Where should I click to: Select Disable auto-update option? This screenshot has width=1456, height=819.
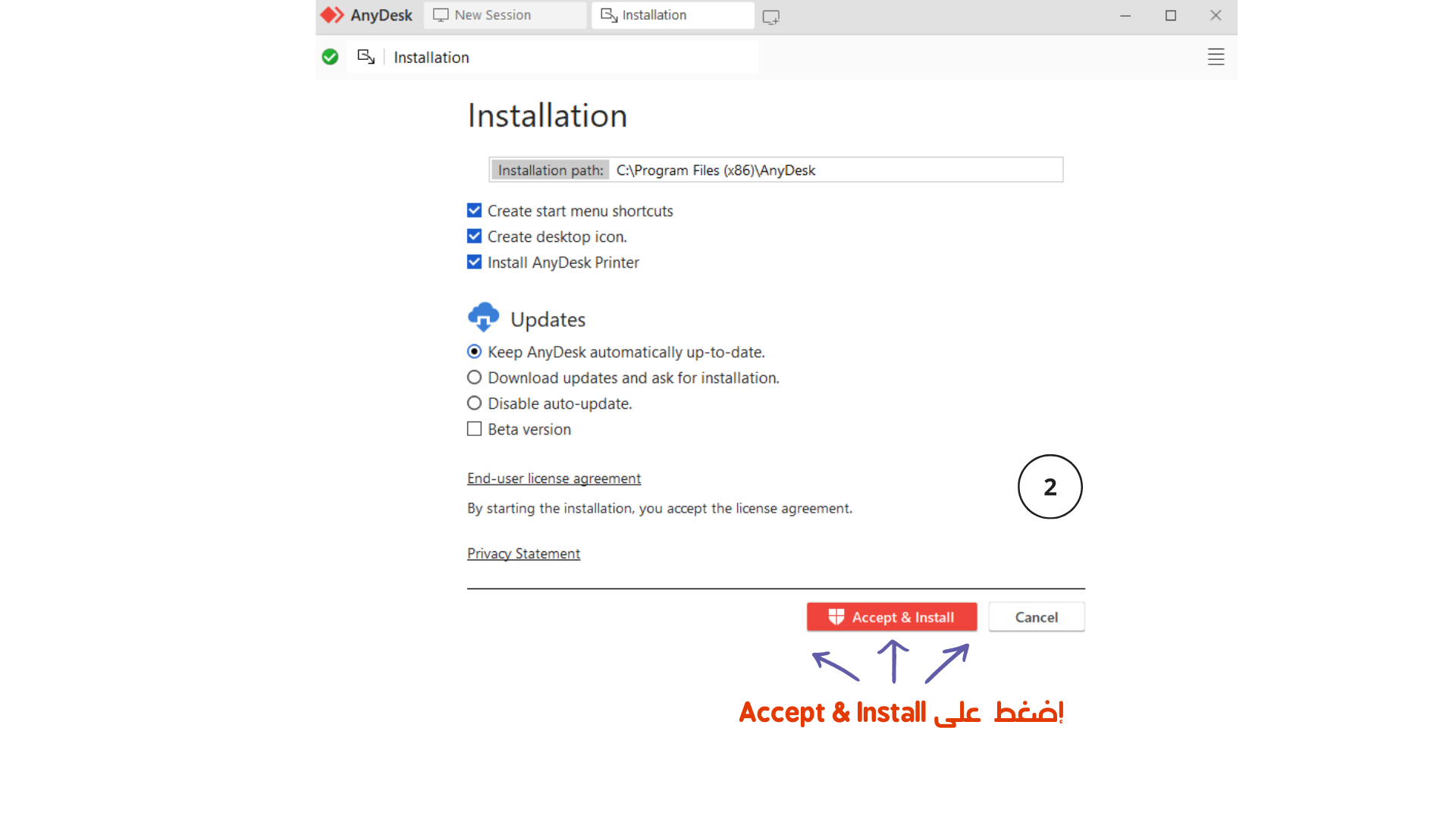pos(475,403)
